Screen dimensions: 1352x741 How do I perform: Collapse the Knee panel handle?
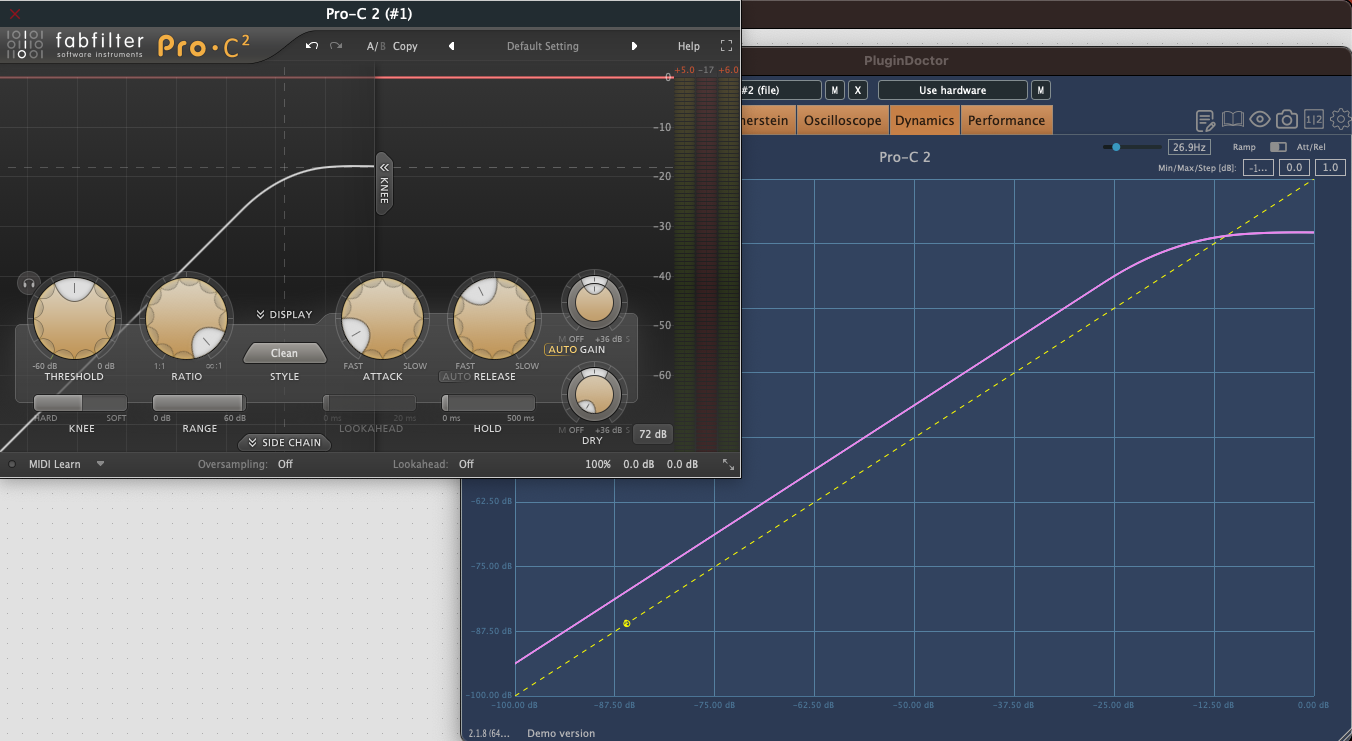click(x=383, y=183)
